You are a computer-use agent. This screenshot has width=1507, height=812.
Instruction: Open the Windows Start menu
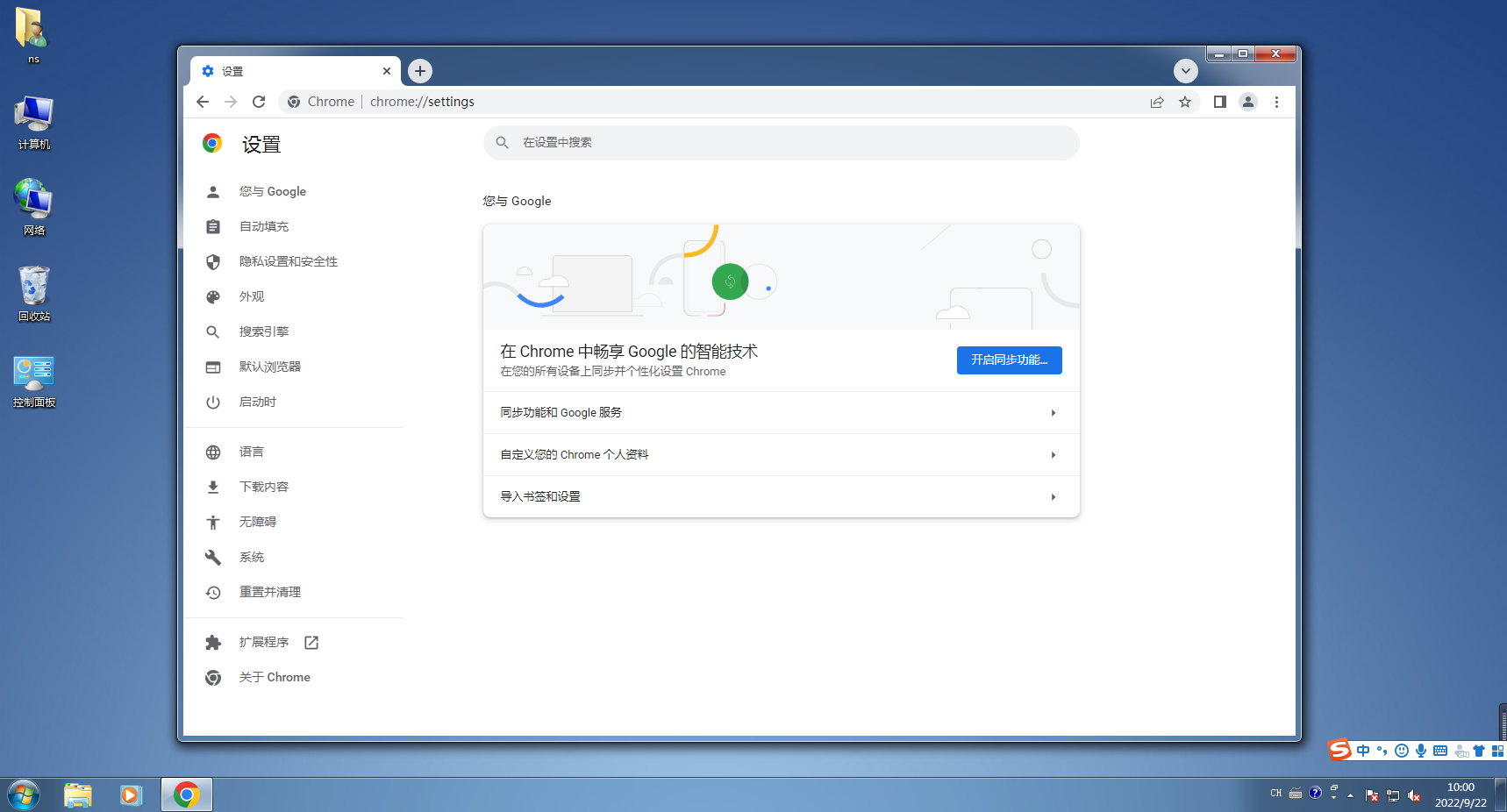coord(23,795)
